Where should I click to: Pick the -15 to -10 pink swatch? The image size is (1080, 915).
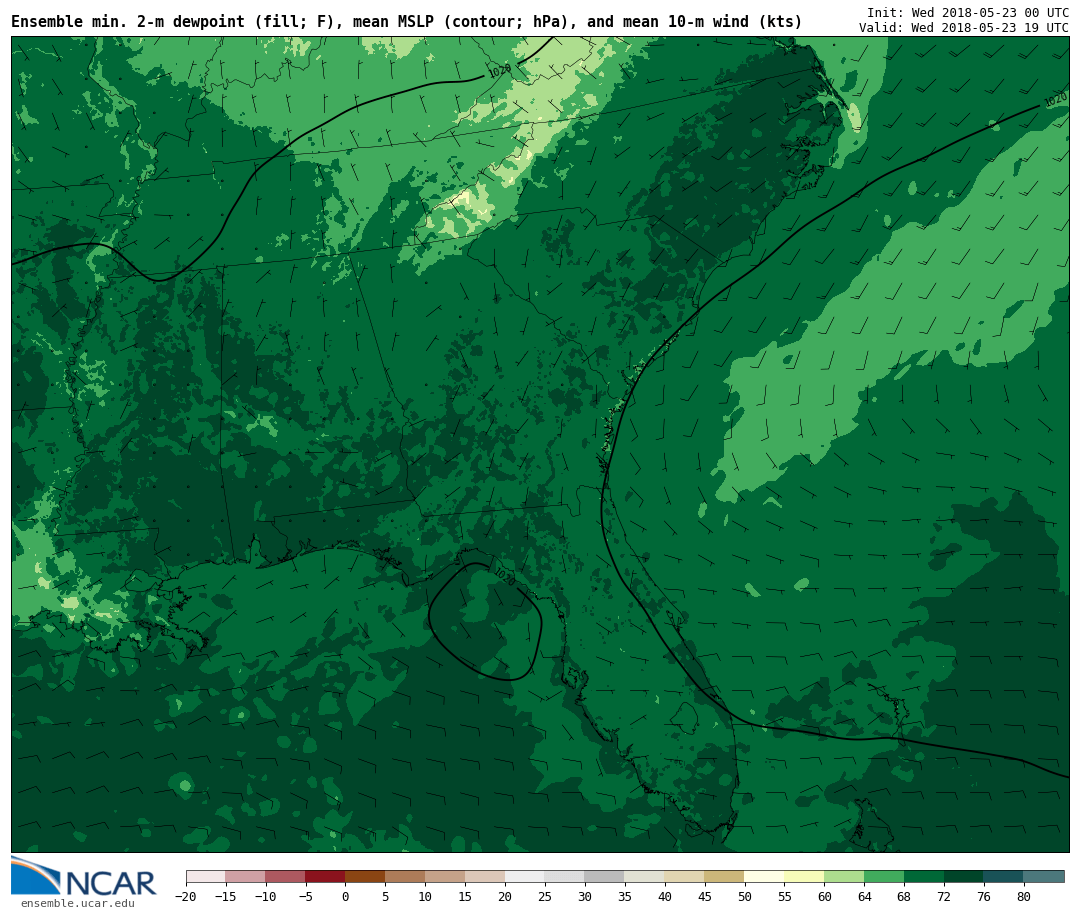(x=245, y=876)
